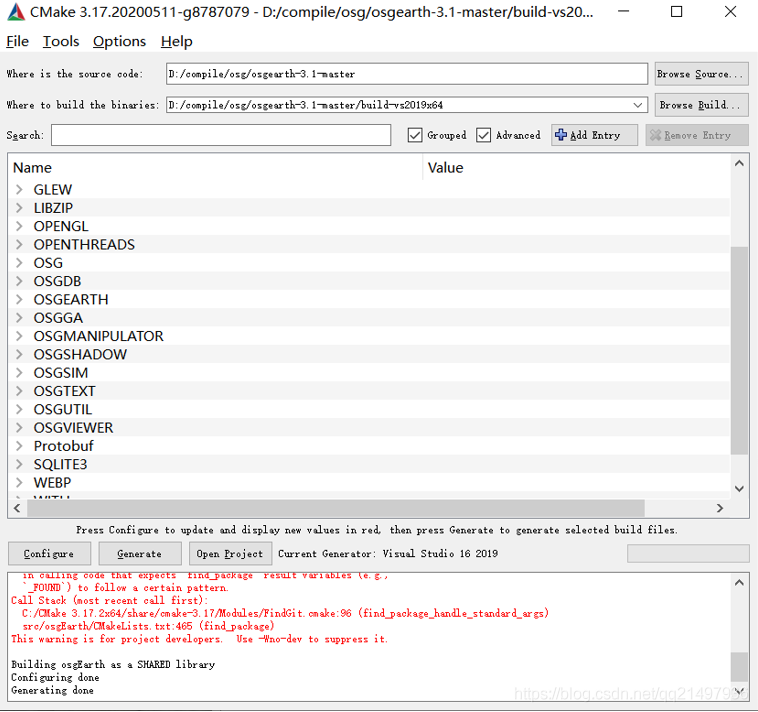Expand the OSGMANIPULATOR group
This screenshot has width=758, height=712.
click(19, 336)
